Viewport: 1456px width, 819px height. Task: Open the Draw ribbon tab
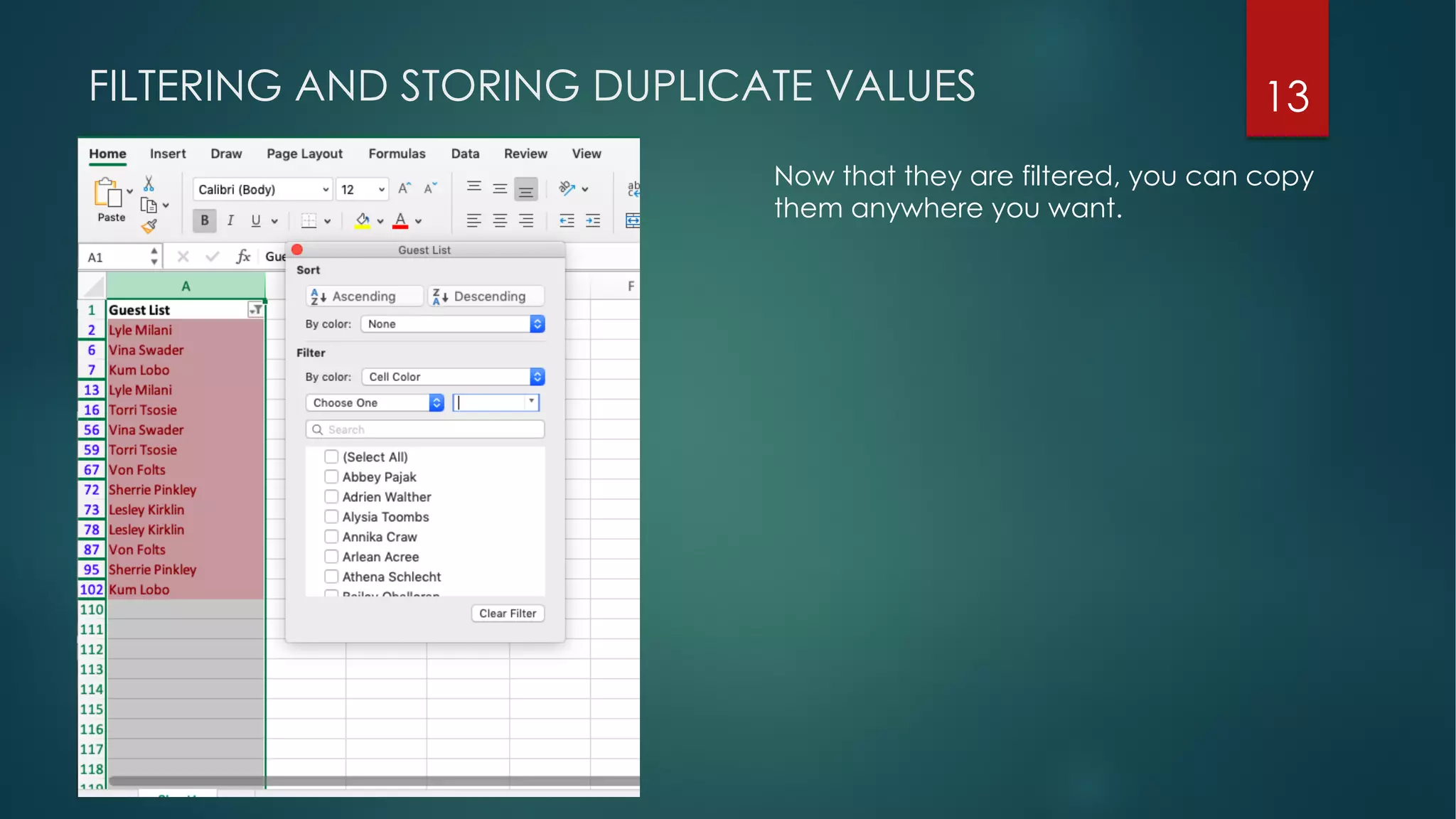(226, 154)
